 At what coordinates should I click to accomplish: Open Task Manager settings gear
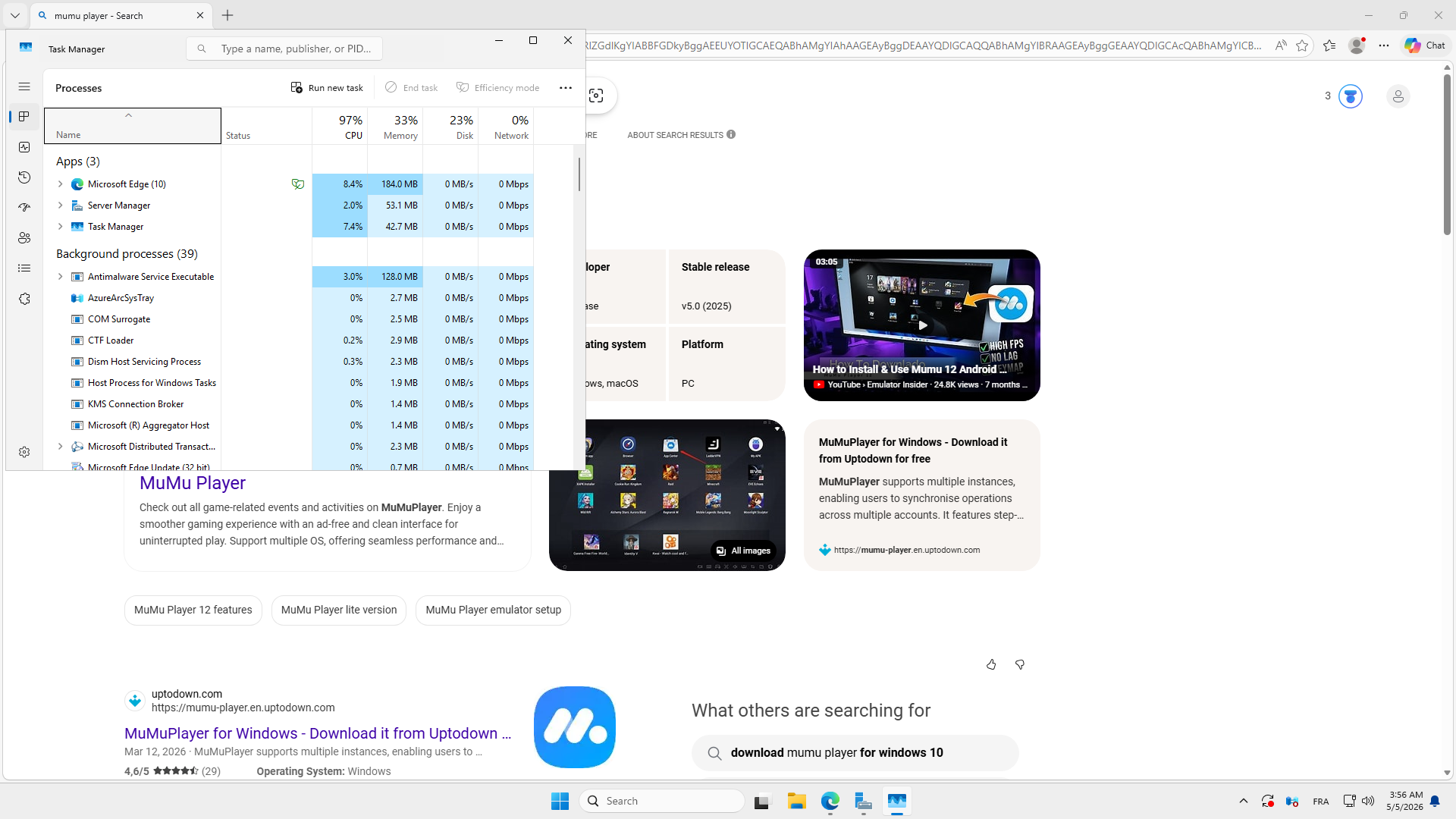click(24, 452)
